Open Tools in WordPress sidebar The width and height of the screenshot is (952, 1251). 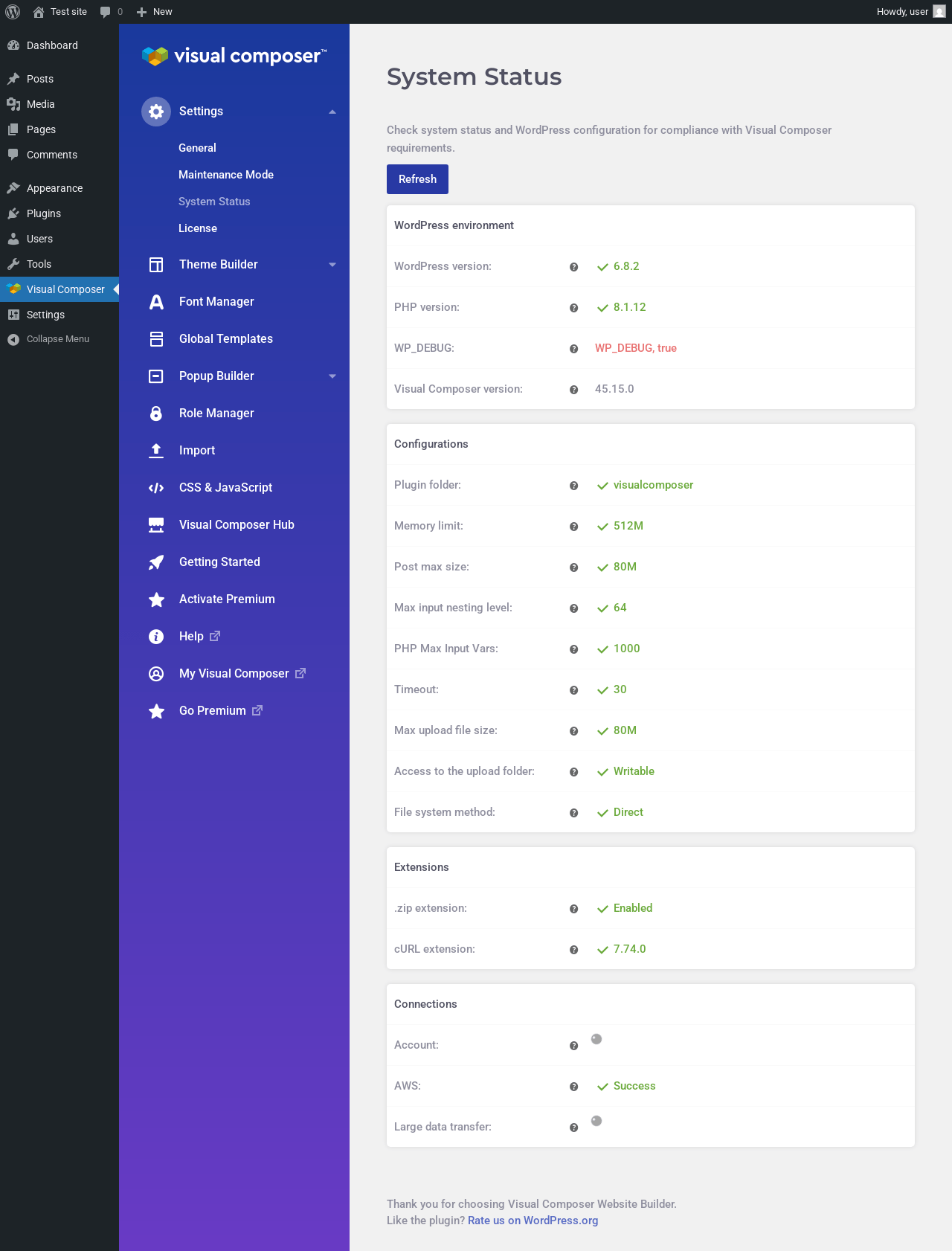59,264
